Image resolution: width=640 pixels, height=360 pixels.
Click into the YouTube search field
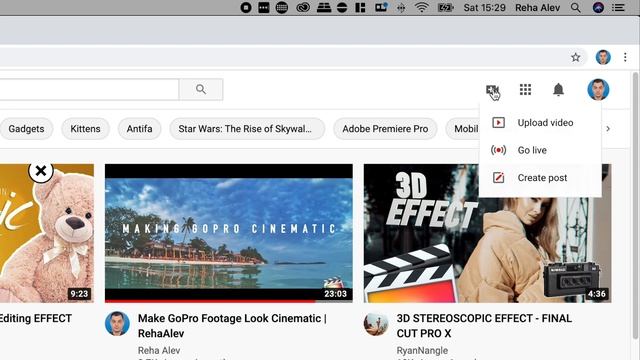click(x=89, y=89)
